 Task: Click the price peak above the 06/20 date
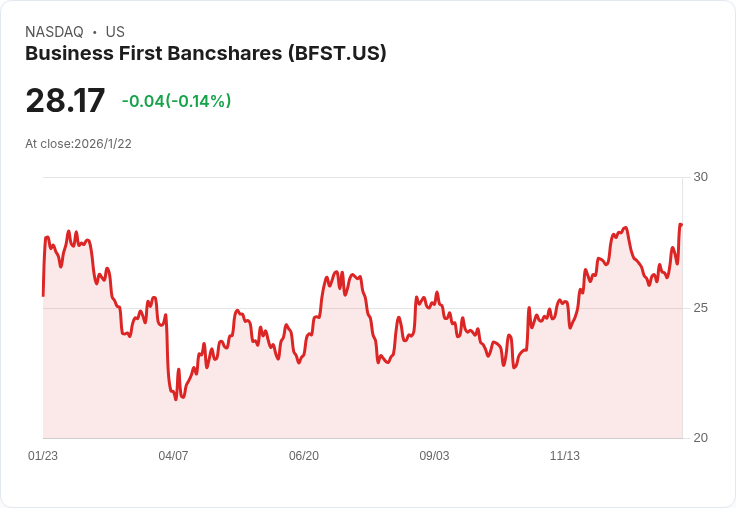(336, 271)
